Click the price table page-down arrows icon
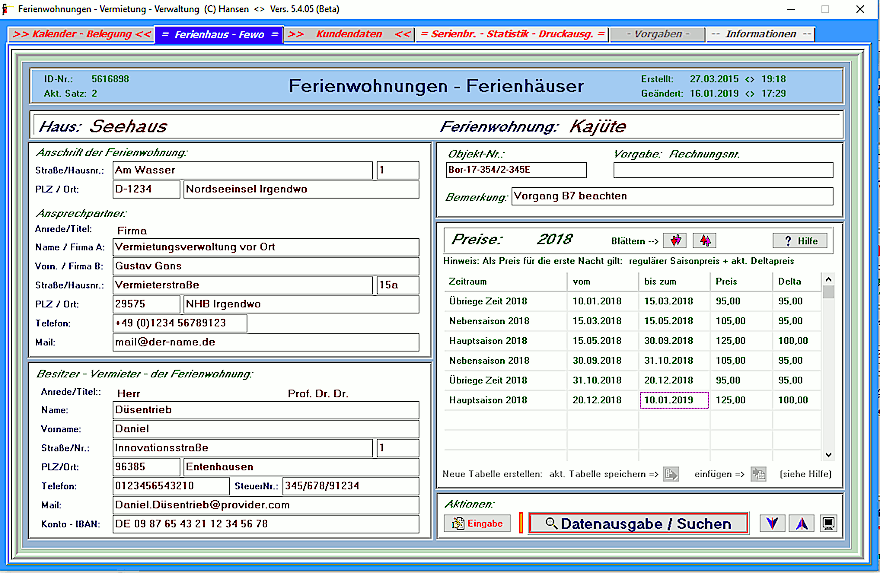This screenshot has width=880, height=573. [677, 241]
